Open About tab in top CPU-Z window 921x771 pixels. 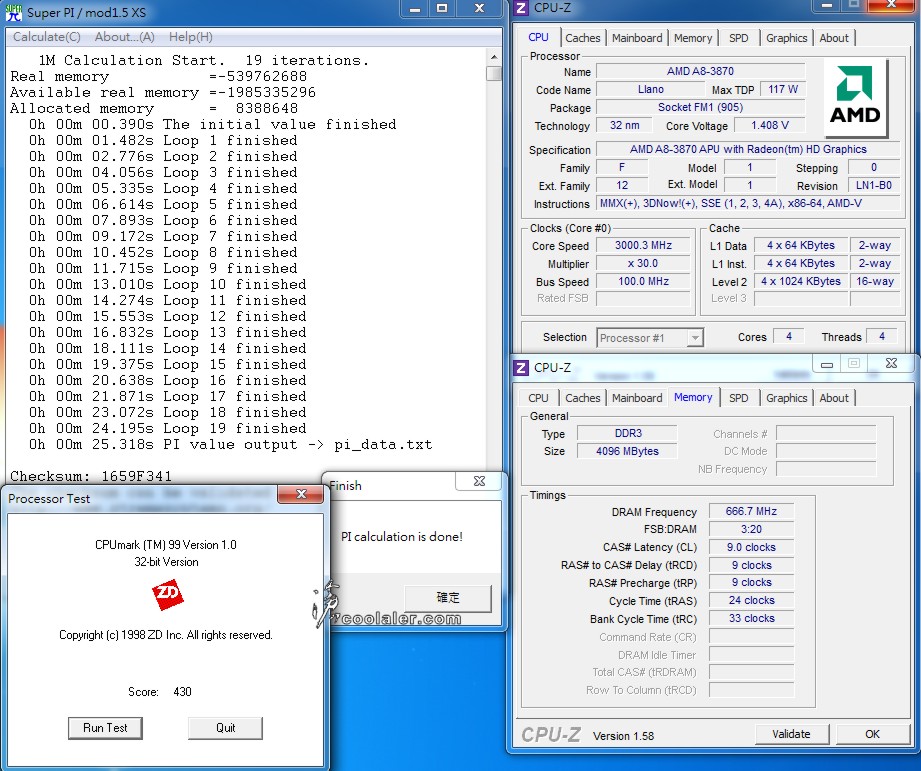[833, 38]
